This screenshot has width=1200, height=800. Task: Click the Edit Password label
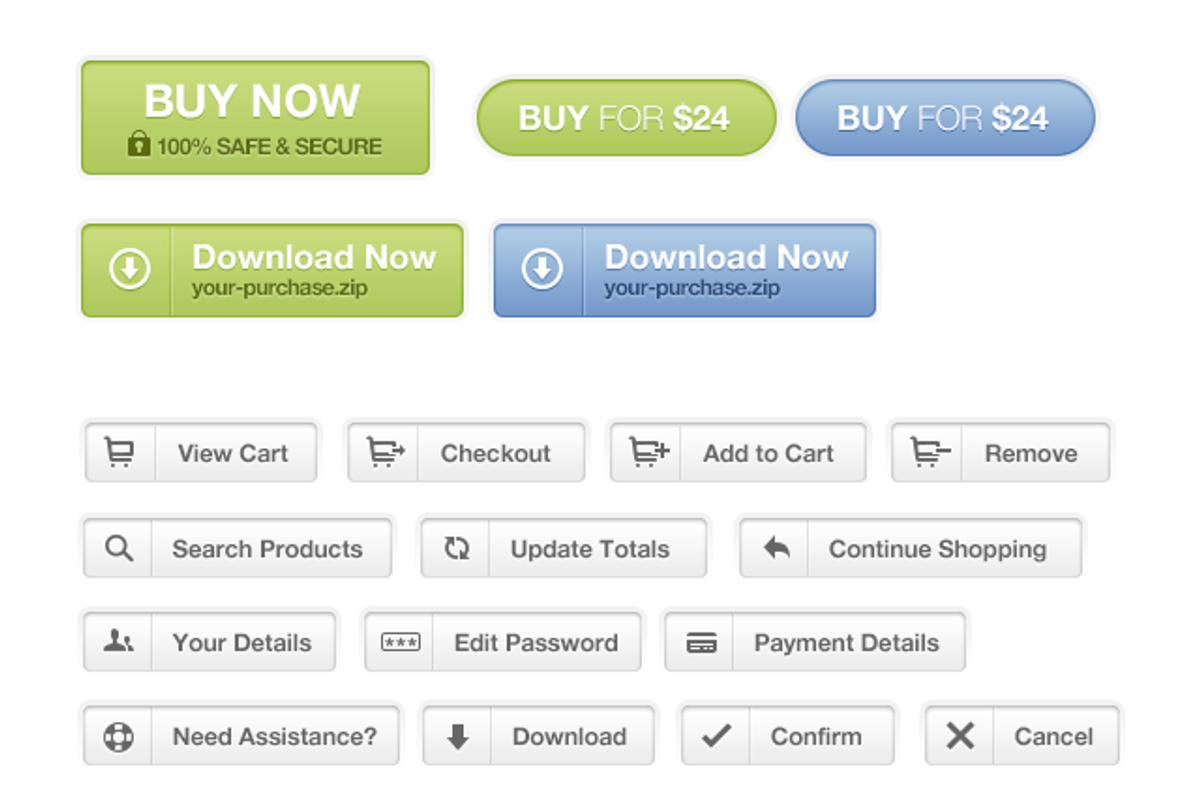pyautogui.click(x=536, y=643)
